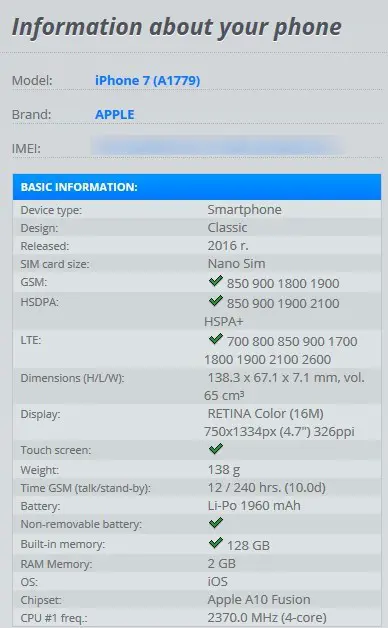The image size is (388, 628).
Task: Select the blurred IMEI value
Action: 218,146
